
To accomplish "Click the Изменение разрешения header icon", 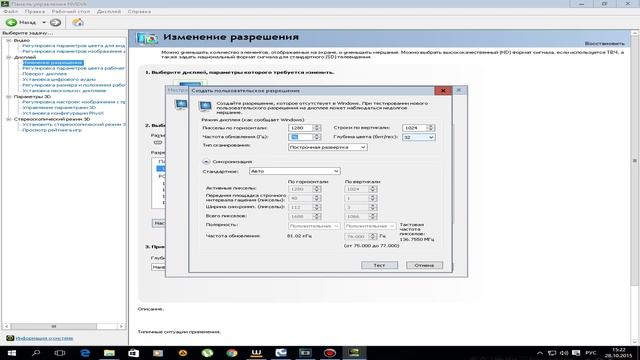I will pos(147,38).
